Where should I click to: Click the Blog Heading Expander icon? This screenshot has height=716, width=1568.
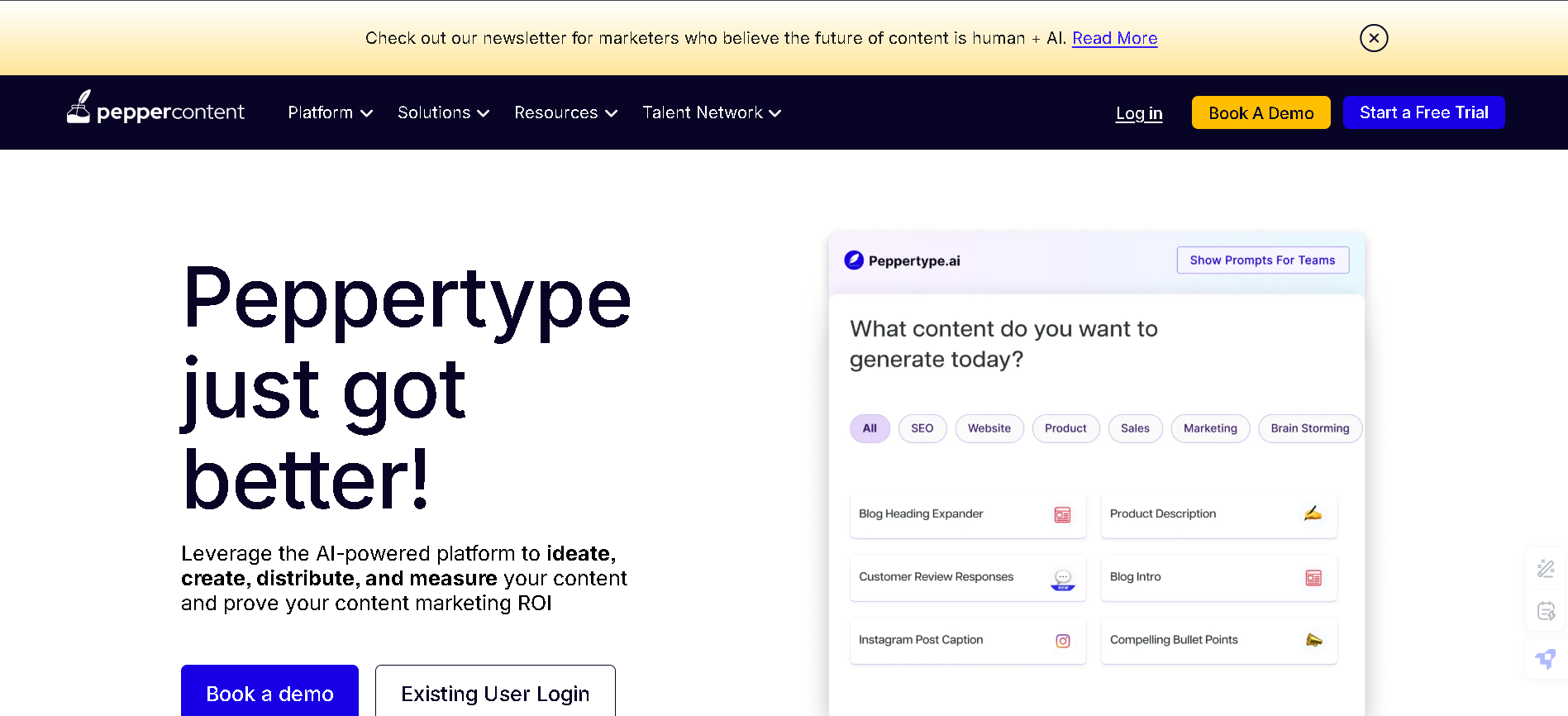tap(1062, 515)
